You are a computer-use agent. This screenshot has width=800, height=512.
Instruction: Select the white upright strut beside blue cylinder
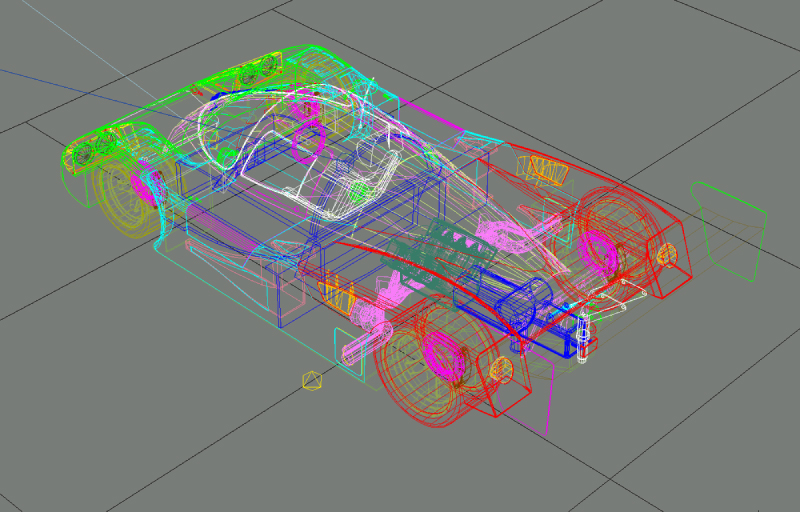(x=583, y=335)
